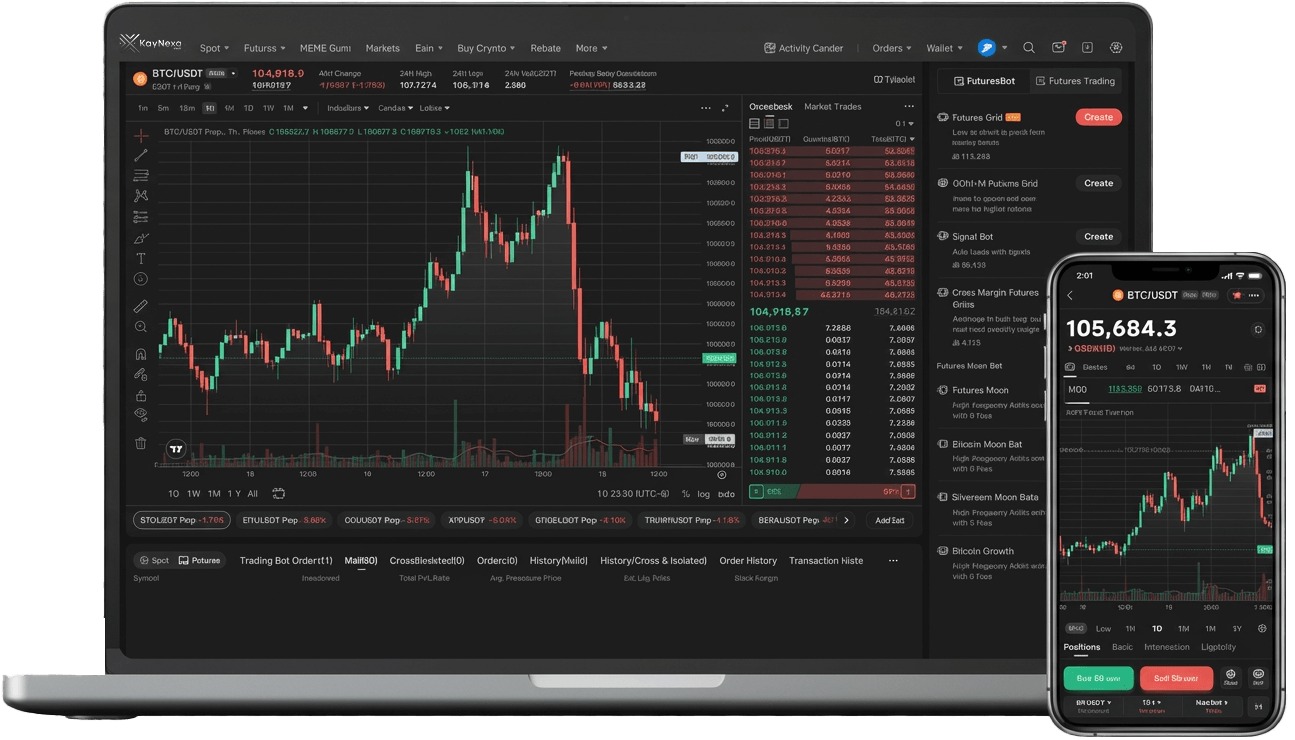Toggle log scale on chart
Screen dimensions: 1295x740
click(703, 494)
